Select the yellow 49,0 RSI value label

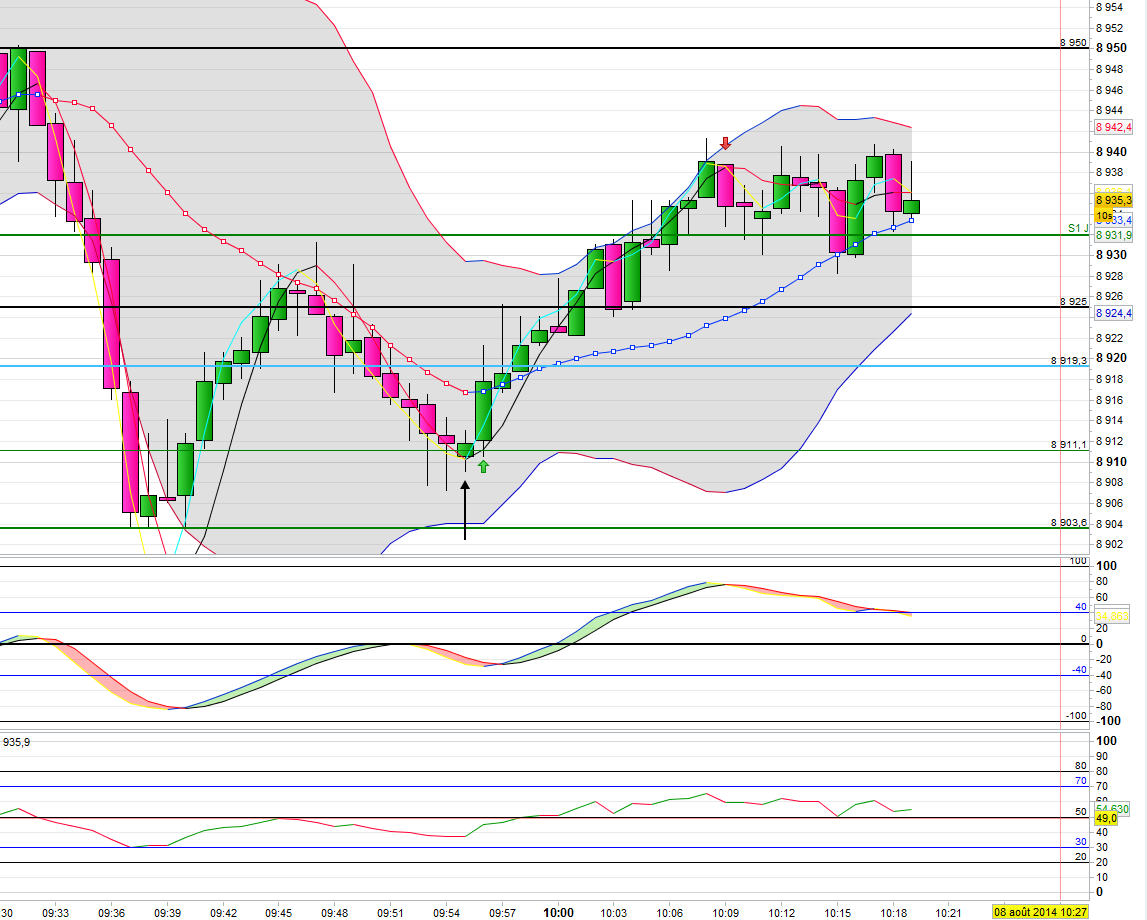[1105, 818]
